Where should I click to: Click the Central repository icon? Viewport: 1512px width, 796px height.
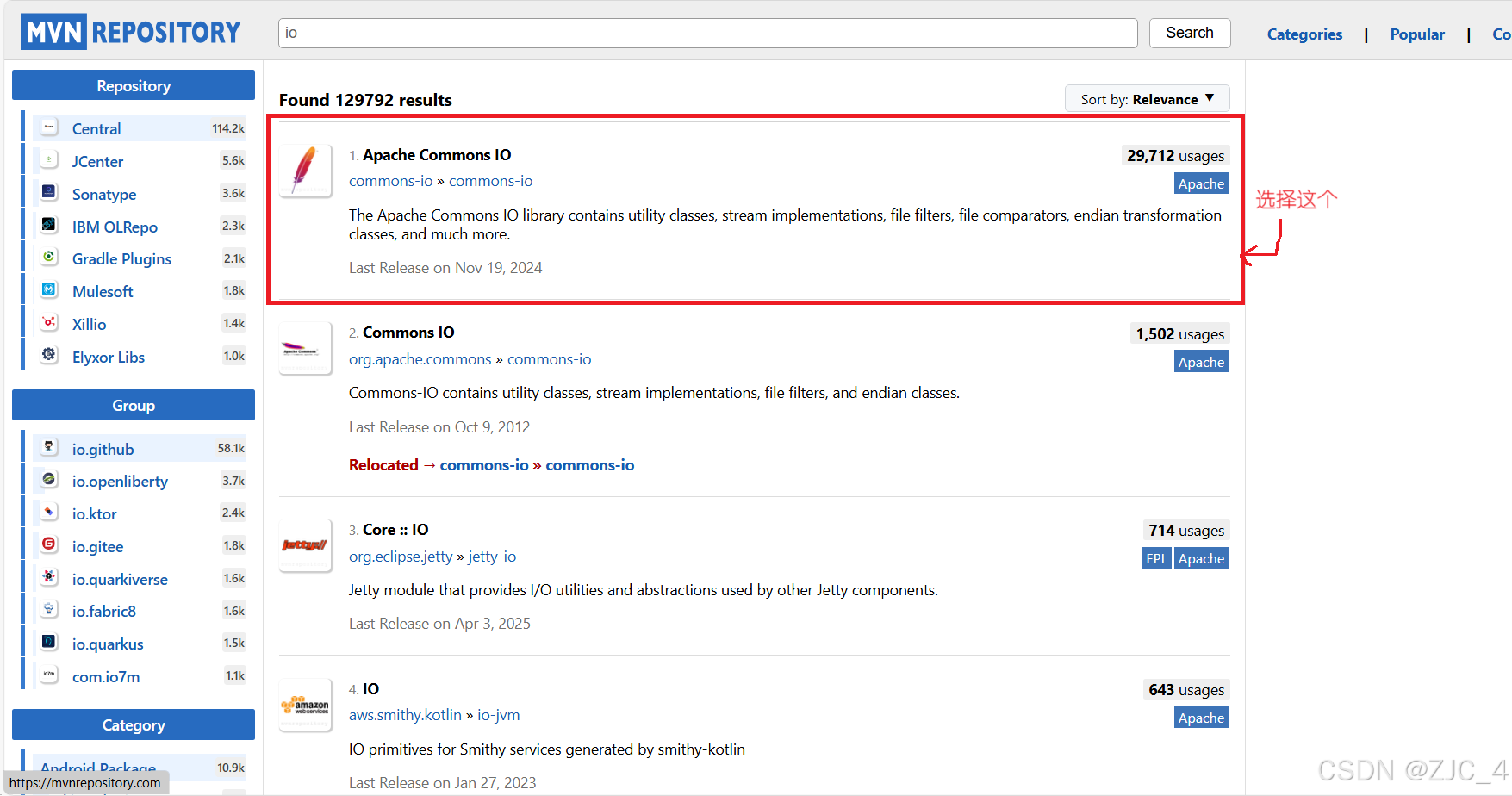point(49,127)
